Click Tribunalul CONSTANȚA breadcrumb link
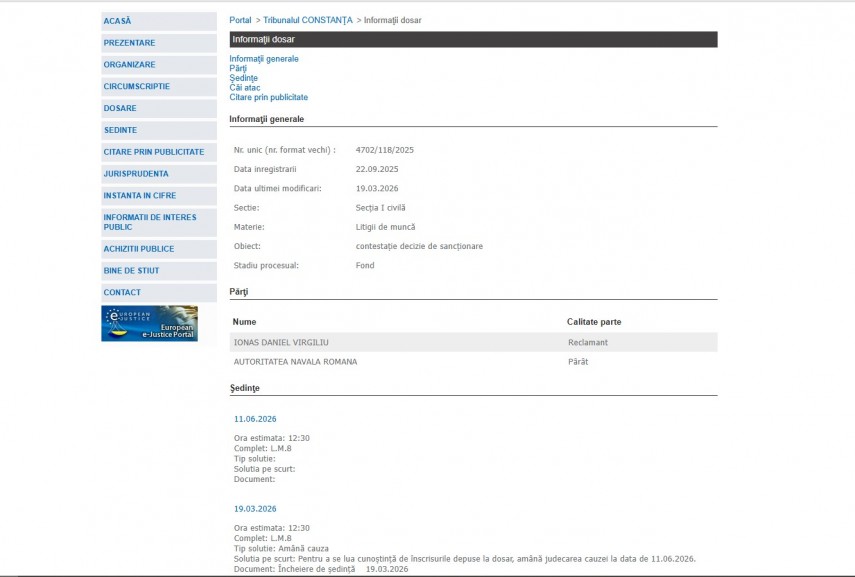The image size is (855, 577). point(307,20)
